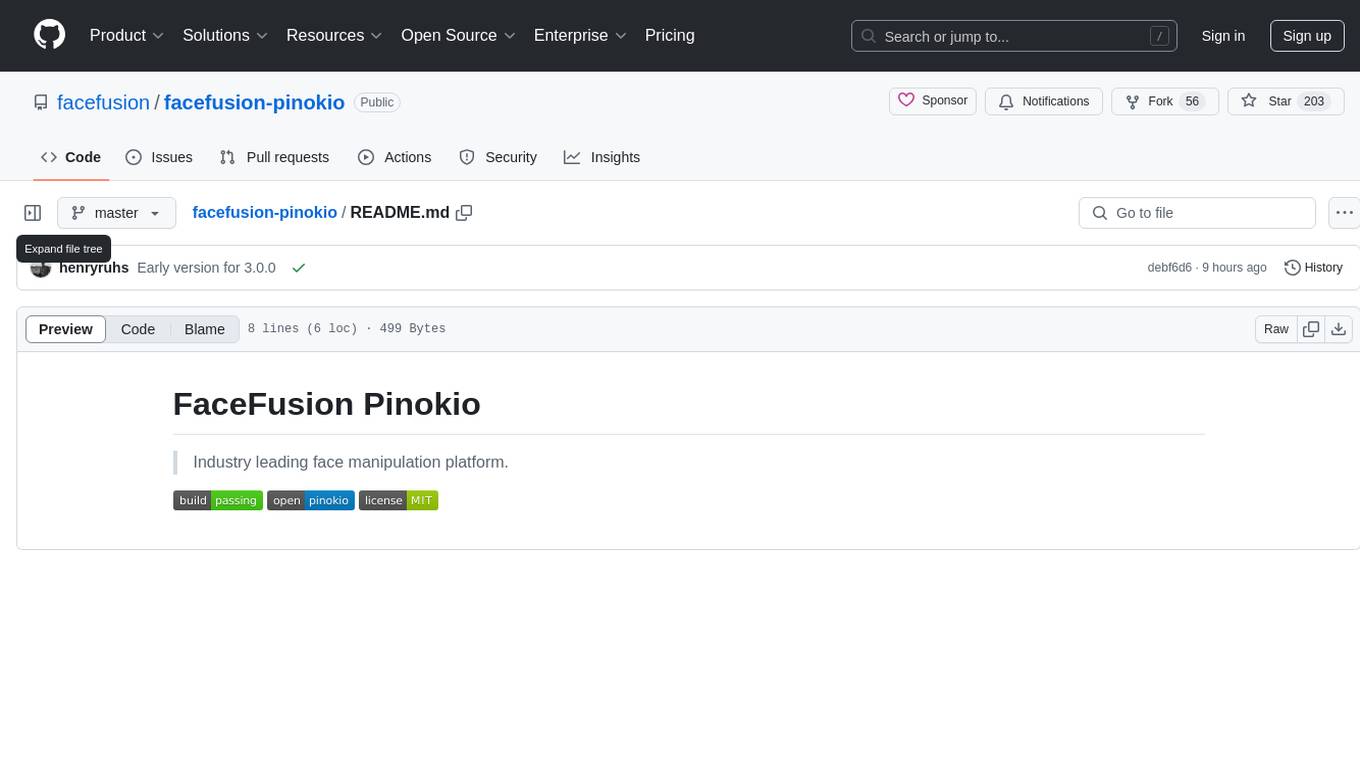
Task: Expand the Resources menu
Action: click(334, 35)
